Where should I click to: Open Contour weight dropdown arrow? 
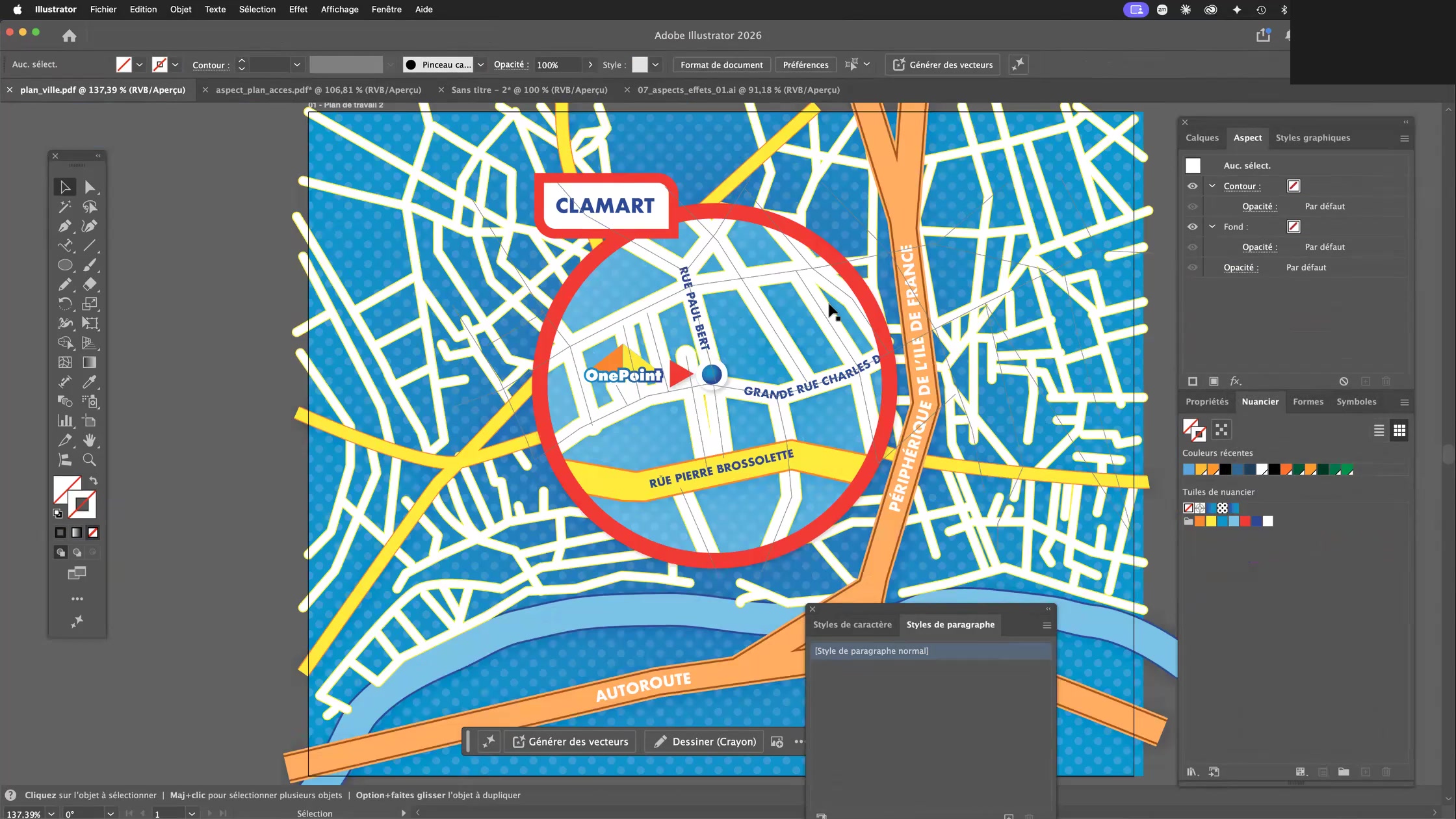click(297, 65)
